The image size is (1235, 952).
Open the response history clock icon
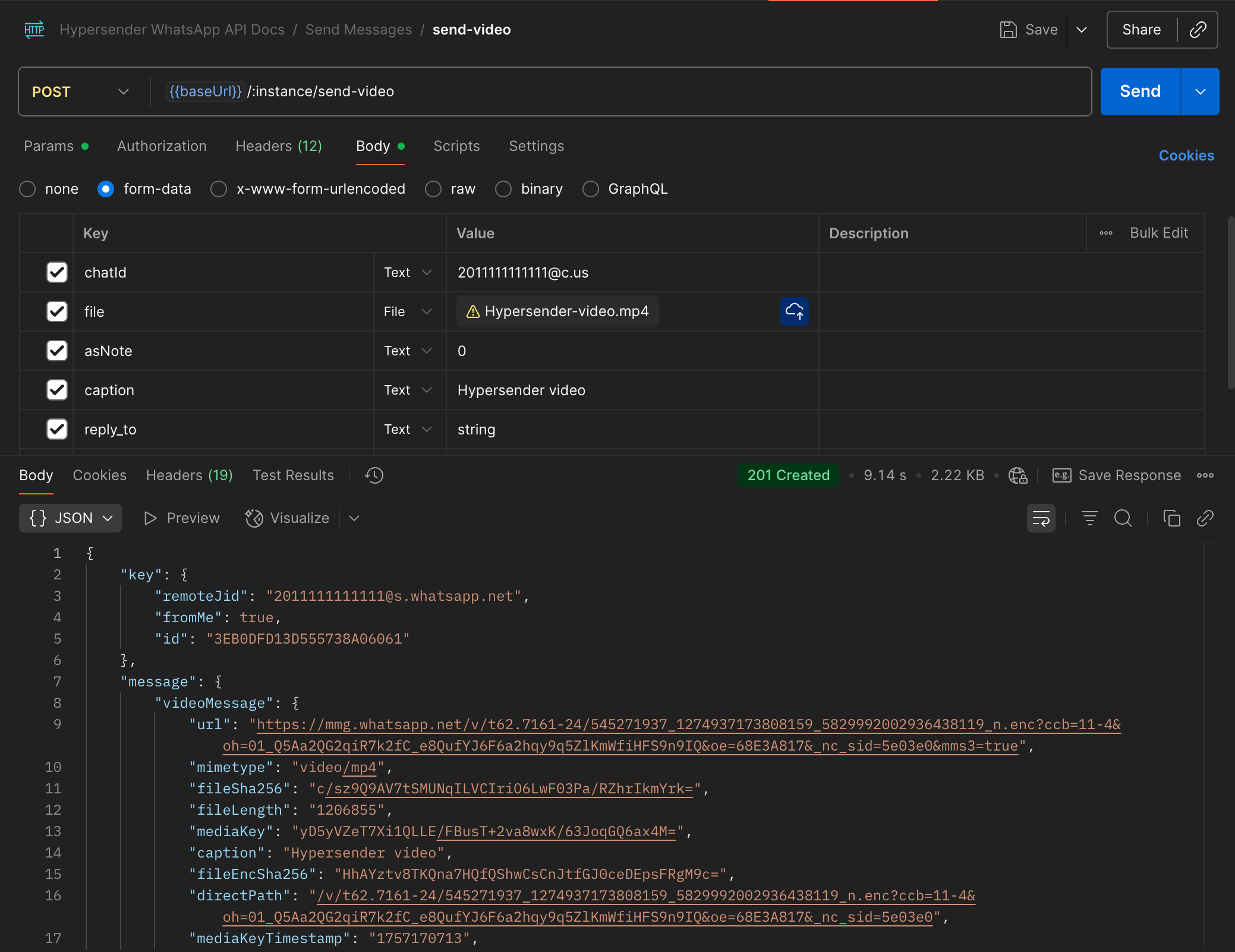pos(374,475)
